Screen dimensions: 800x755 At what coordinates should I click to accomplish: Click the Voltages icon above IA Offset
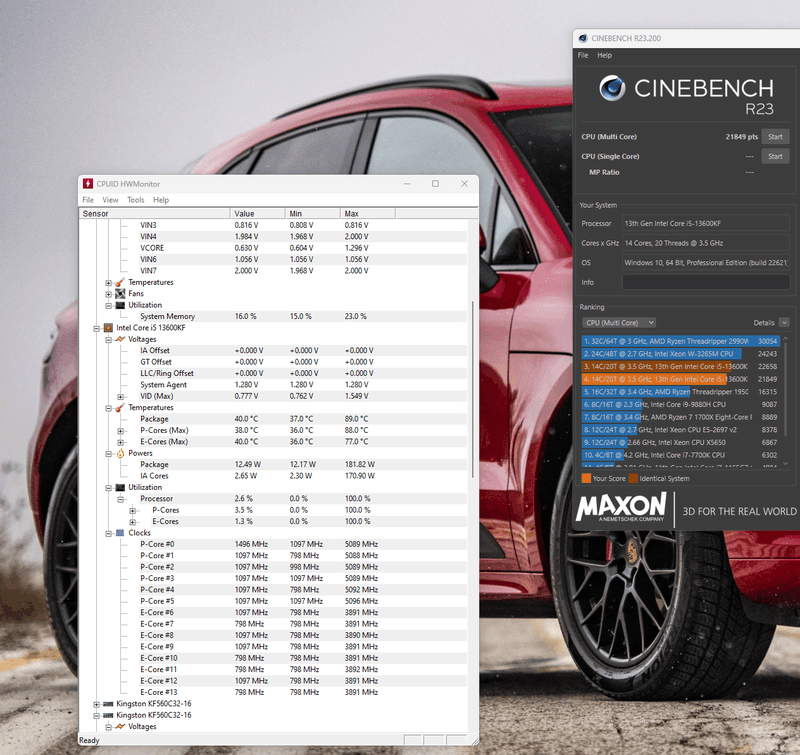click(120, 339)
